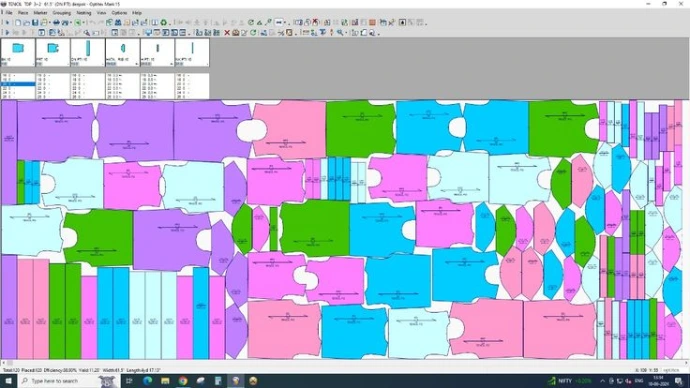Click the blue monitor icon in second toolbar row

[148, 33]
